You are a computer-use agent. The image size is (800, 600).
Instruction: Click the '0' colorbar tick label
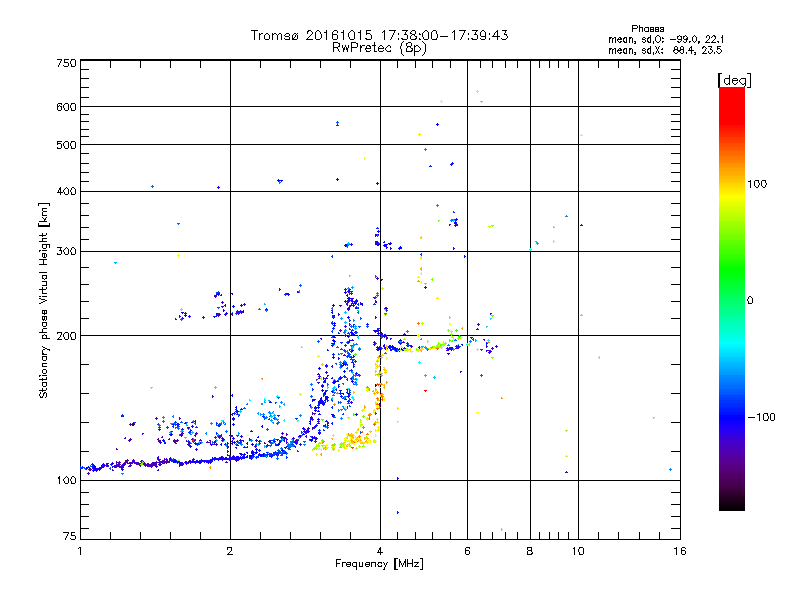point(750,301)
